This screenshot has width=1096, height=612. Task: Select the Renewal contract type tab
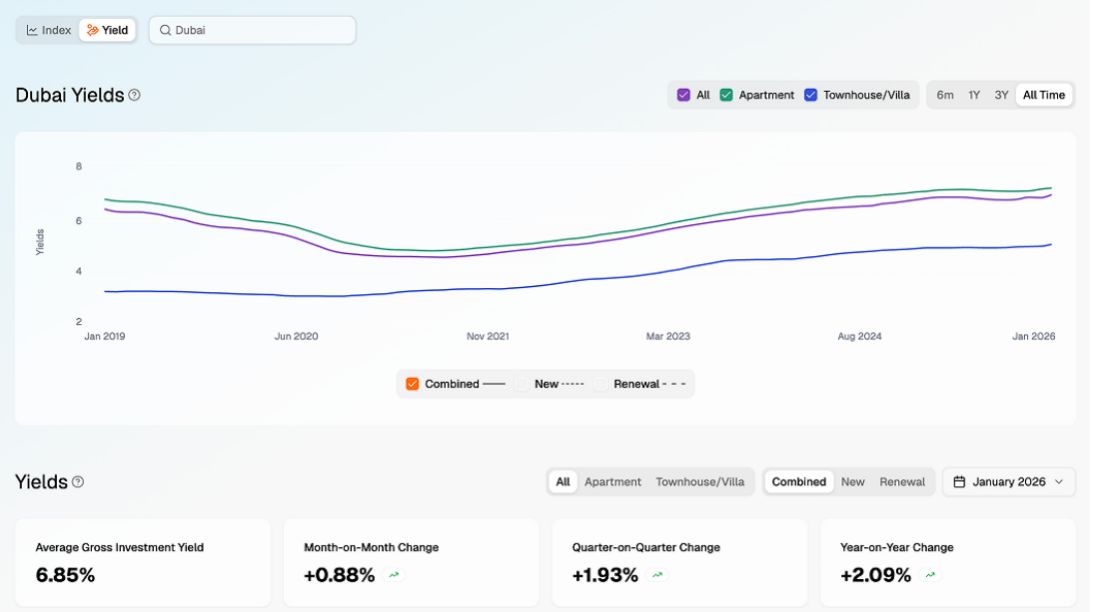coord(902,482)
